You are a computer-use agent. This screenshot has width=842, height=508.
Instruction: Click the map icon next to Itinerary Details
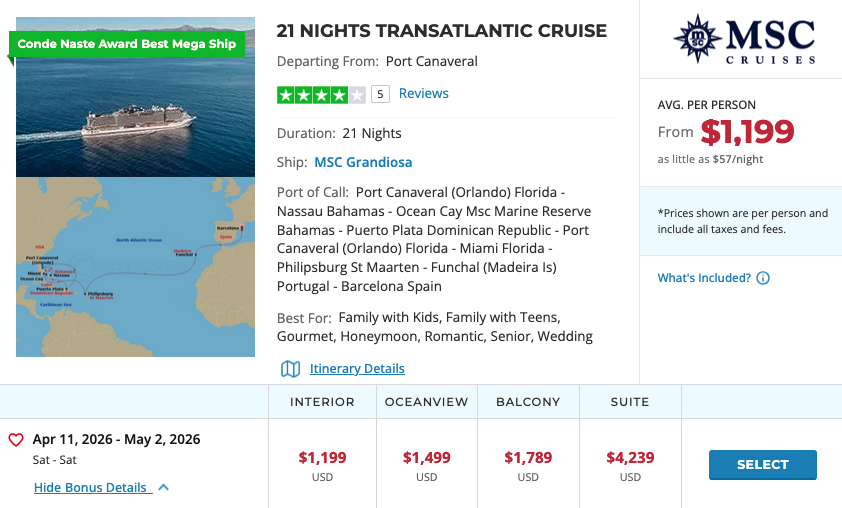coord(291,369)
